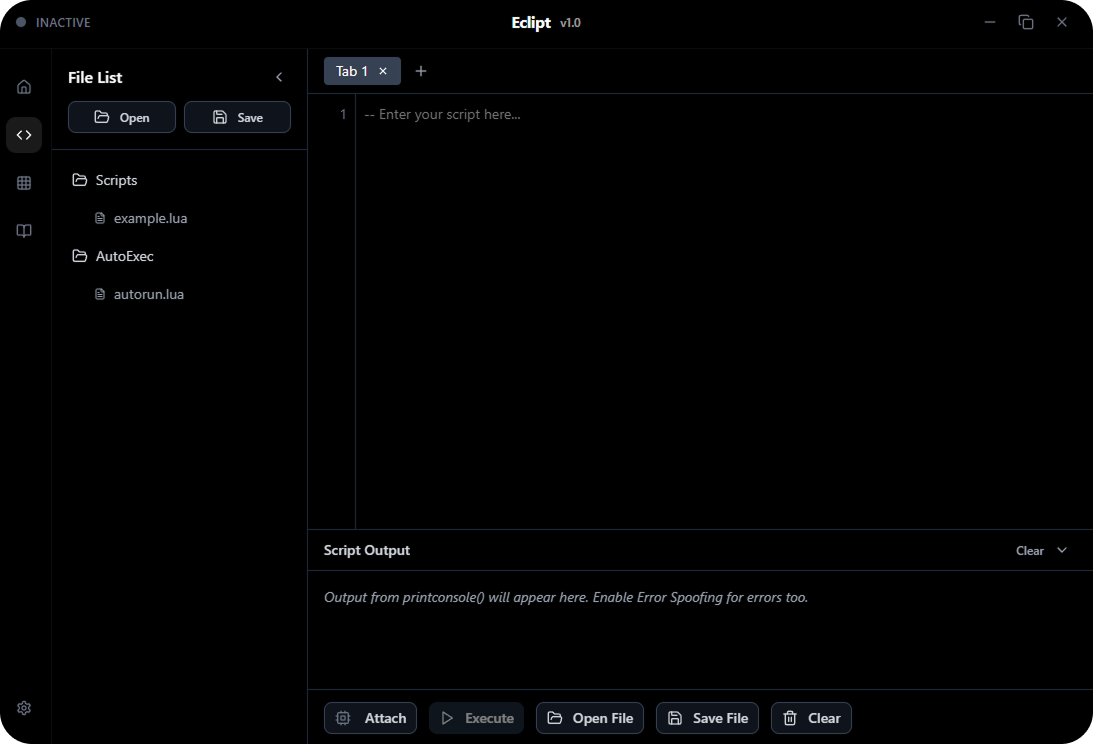Close the Eclipt window

coord(1062,22)
